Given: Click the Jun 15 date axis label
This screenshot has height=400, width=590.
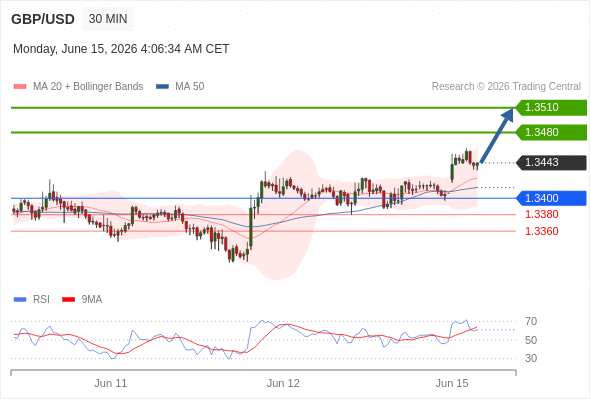Looking at the screenshot, I should (452, 383).
